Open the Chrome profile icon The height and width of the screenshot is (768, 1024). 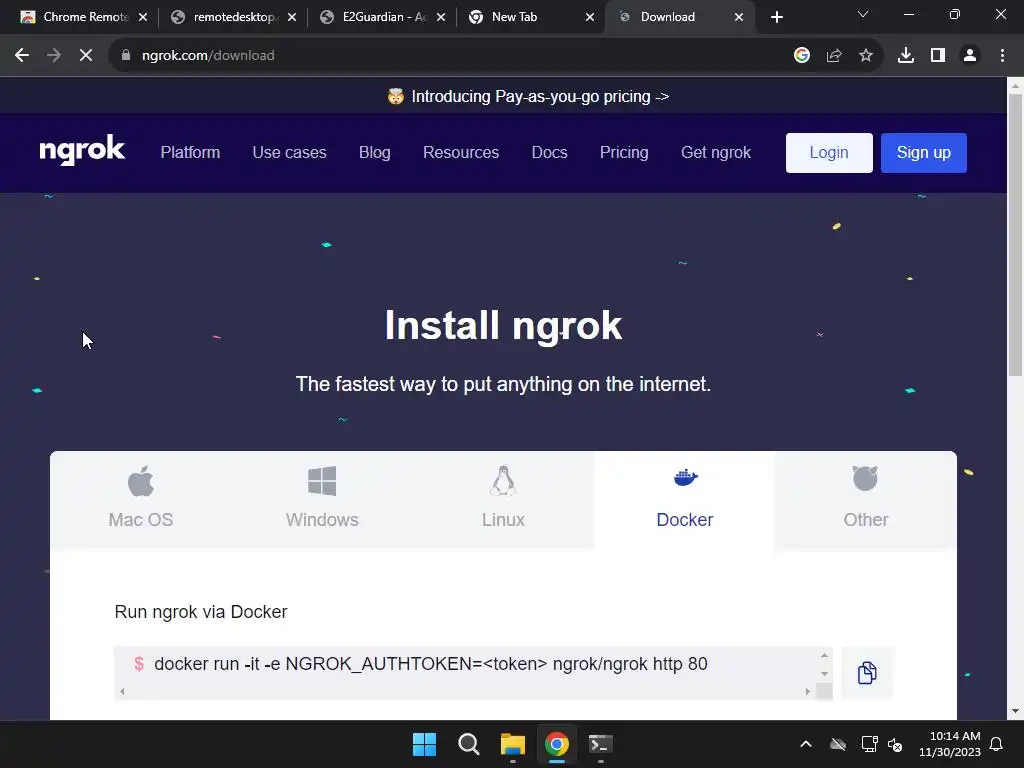point(970,56)
